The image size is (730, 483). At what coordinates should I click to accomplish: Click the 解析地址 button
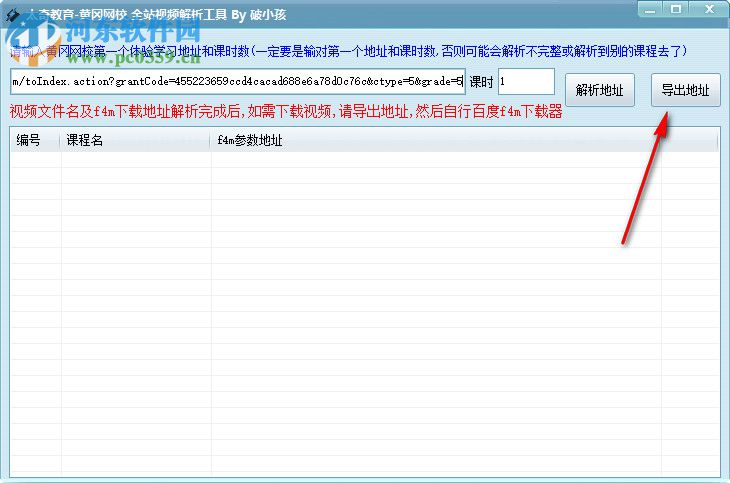600,90
